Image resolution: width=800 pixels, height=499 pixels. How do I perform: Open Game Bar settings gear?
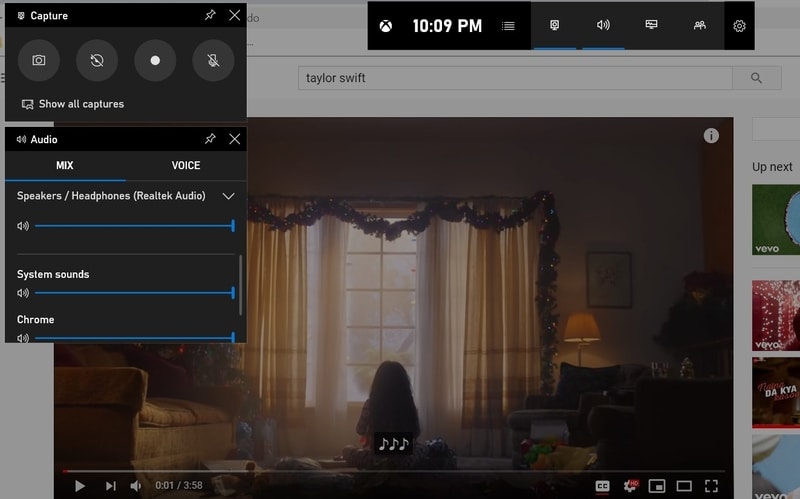pos(739,26)
